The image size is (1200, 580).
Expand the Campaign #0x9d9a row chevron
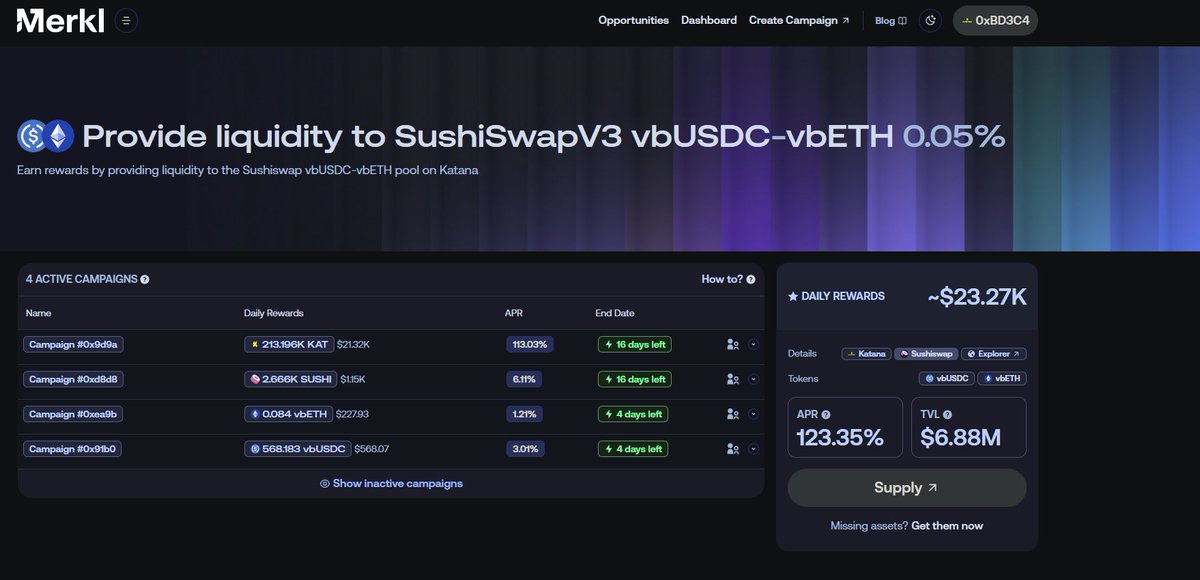click(x=753, y=344)
